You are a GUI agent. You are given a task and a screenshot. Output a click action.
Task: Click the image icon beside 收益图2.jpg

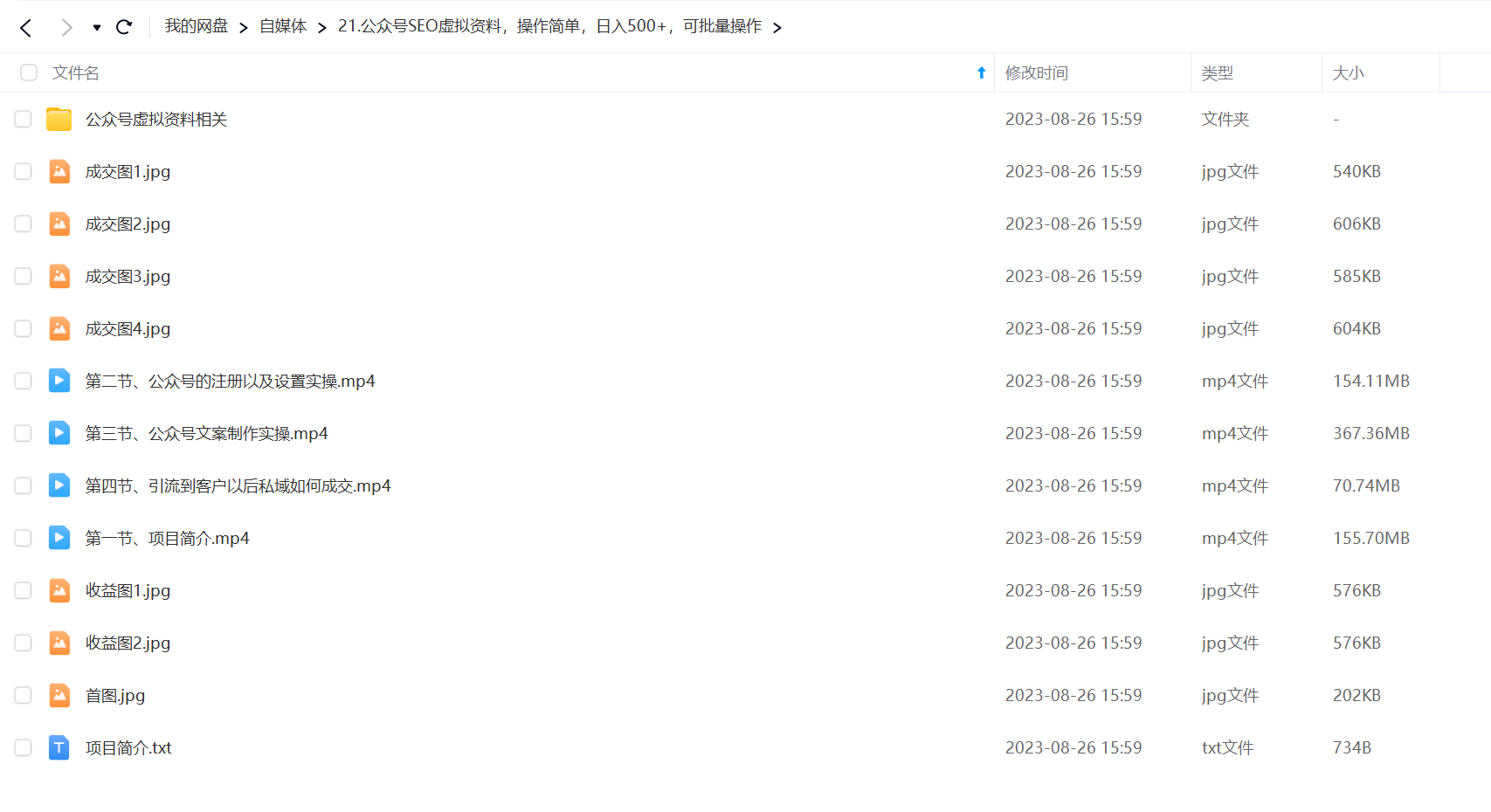pyautogui.click(x=59, y=643)
